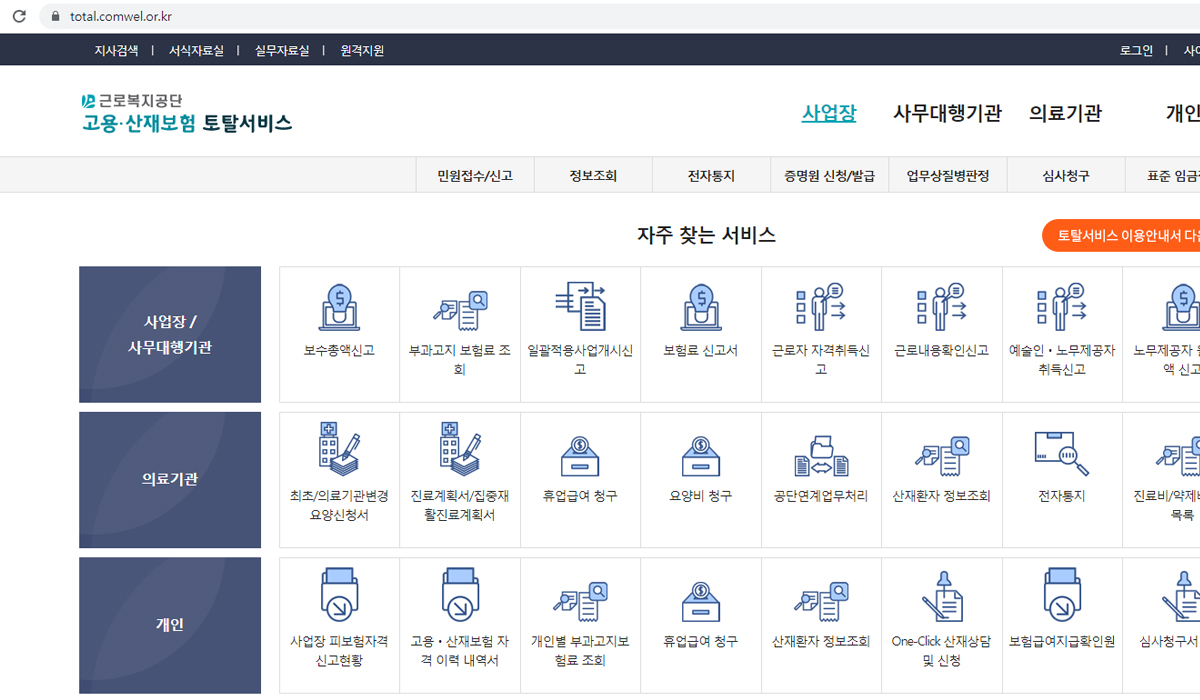Click the 로그인 link
The image size is (1200, 700).
point(1136,50)
